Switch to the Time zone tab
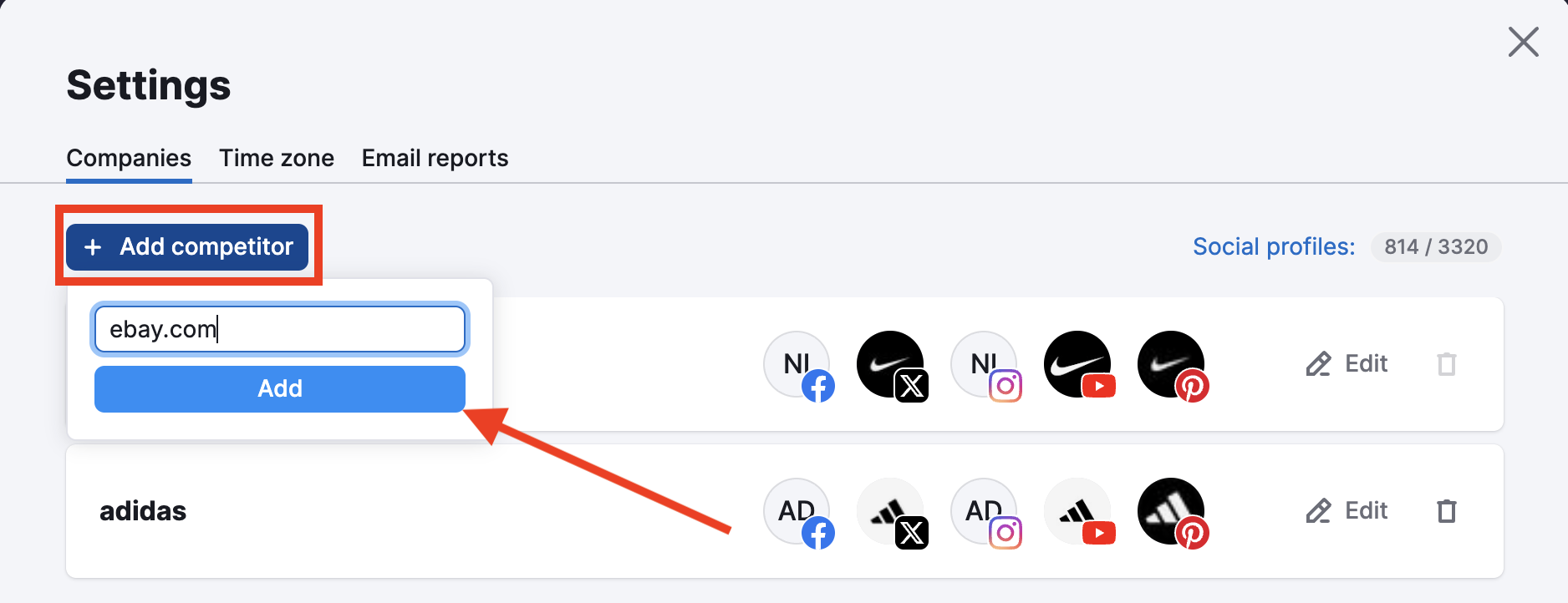Image resolution: width=1568 pixels, height=603 pixels. coord(277,158)
